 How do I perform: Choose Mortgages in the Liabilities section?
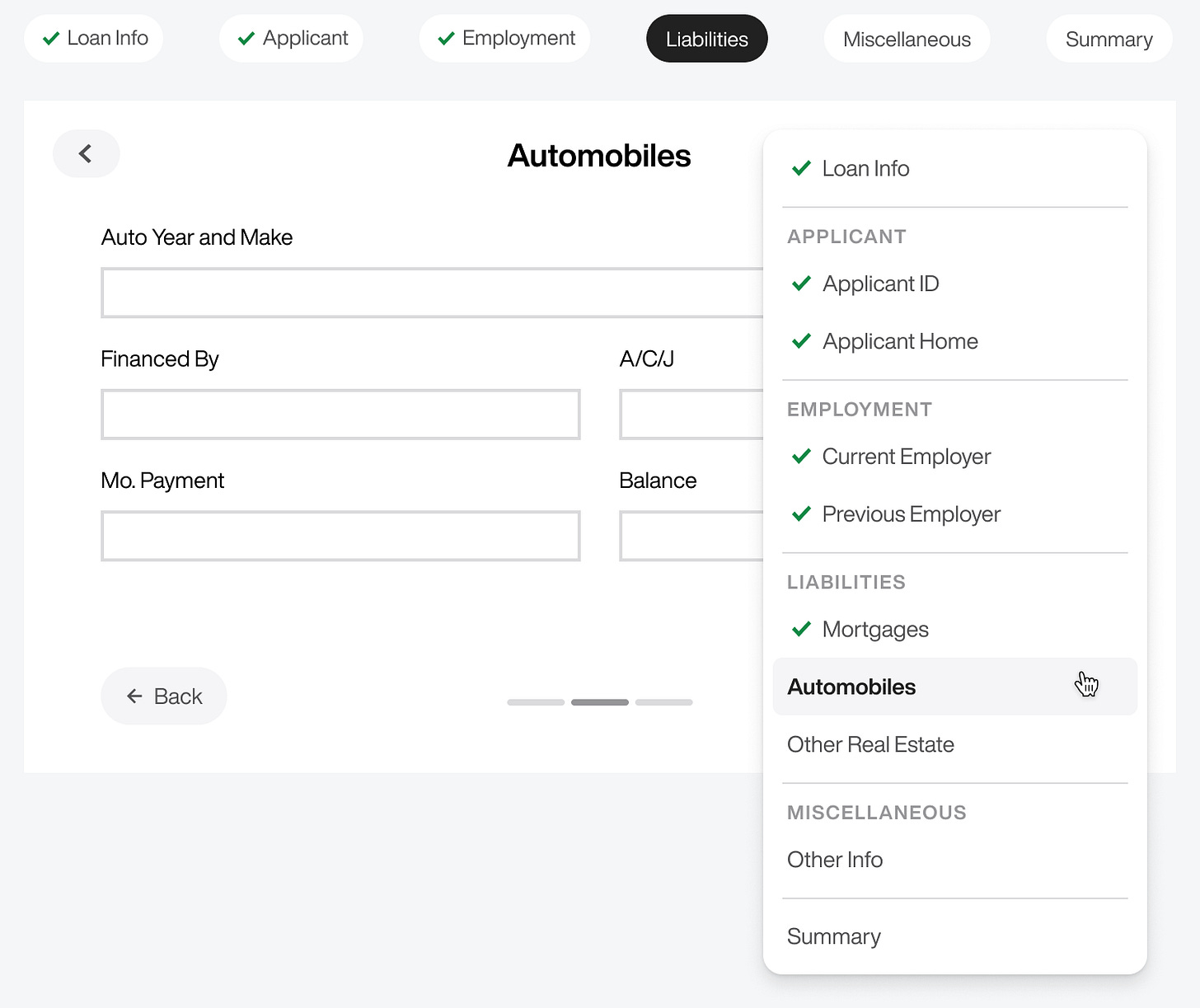tap(874, 631)
